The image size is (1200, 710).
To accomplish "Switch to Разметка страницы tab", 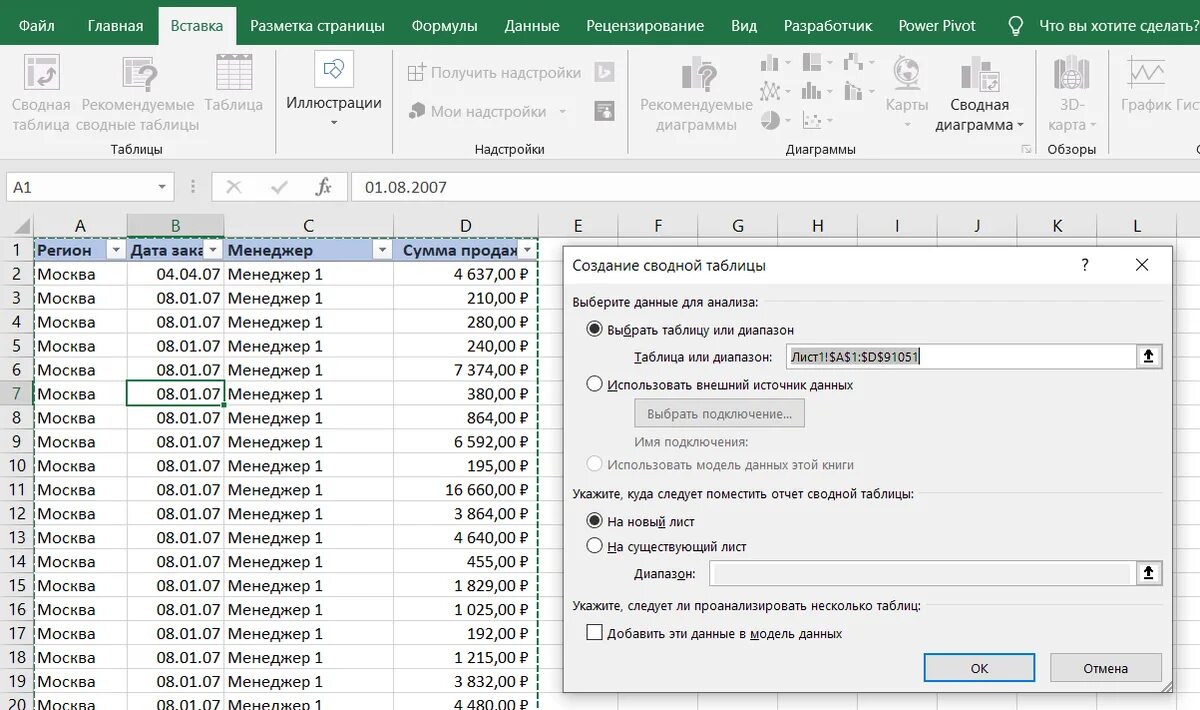I will tap(317, 26).
